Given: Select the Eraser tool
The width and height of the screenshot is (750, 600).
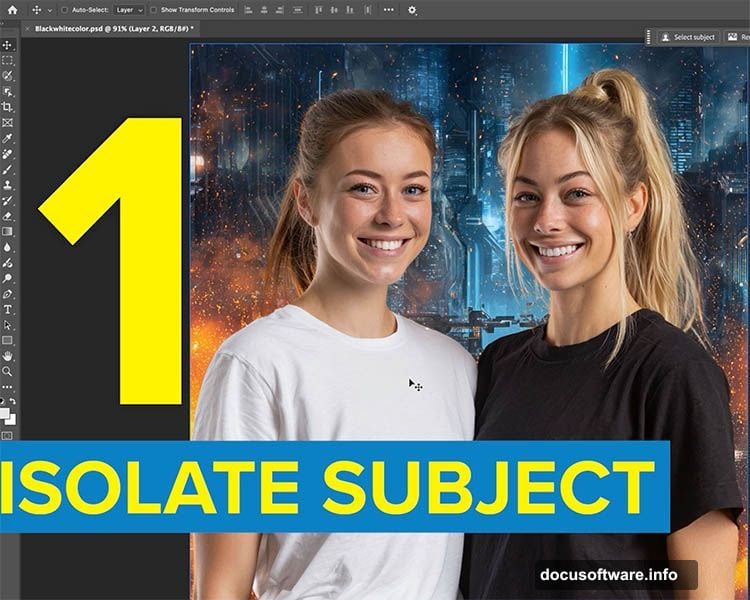Looking at the screenshot, I should [x=8, y=215].
